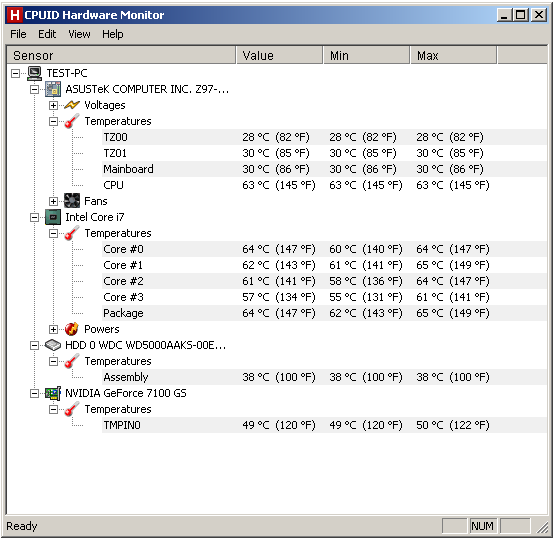Click the NVIDIA GeForce graphics card icon

[x=53, y=393]
